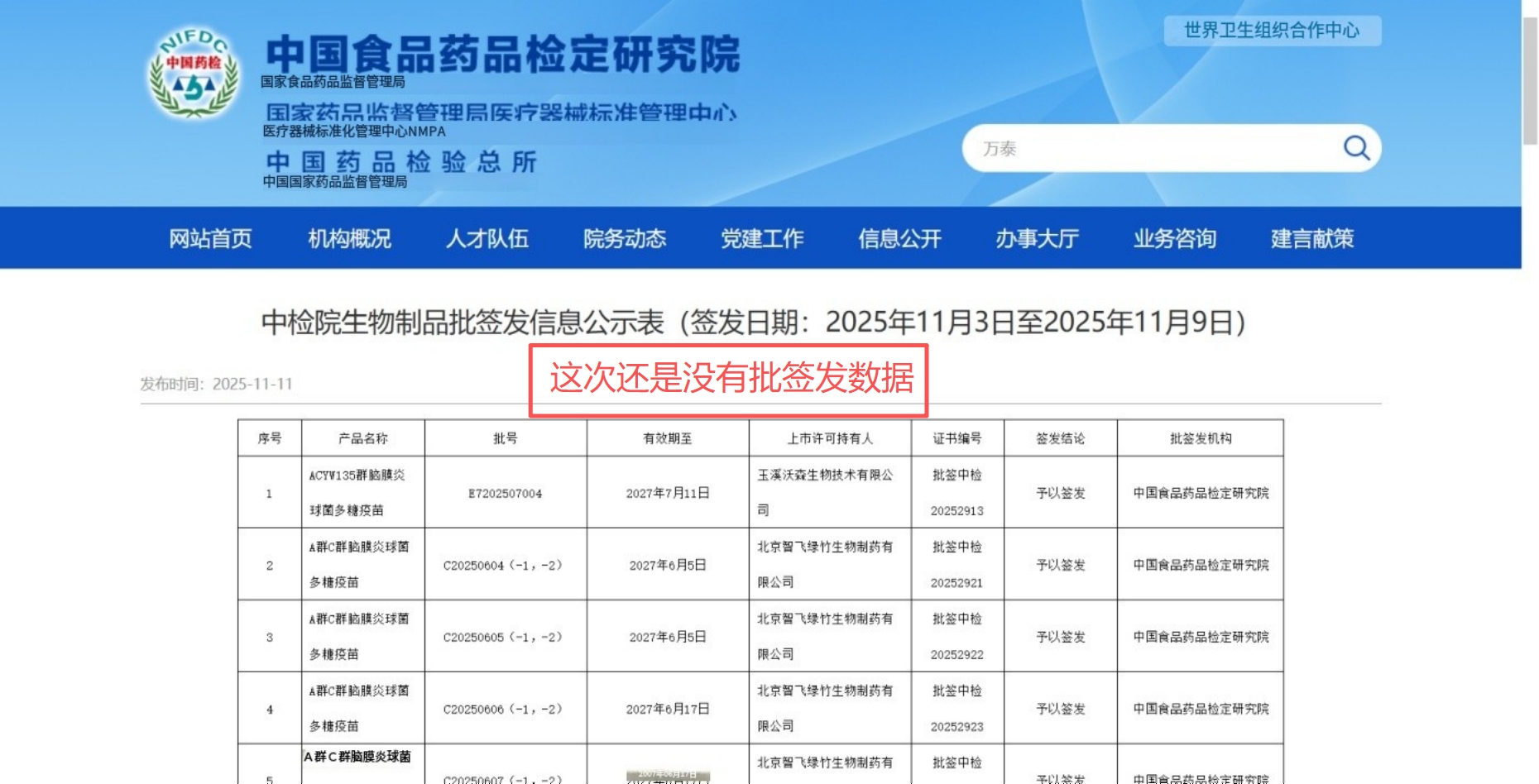Screen dimensions: 1539x784
Task: Click the 中国食品药品检定研究院 header title
Action: (x=503, y=54)
